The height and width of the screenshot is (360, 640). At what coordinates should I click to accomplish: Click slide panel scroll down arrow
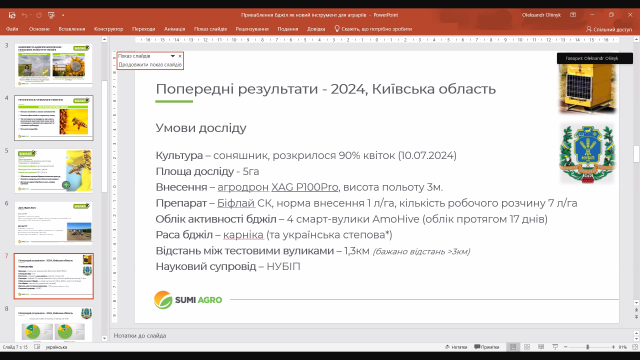104,338
